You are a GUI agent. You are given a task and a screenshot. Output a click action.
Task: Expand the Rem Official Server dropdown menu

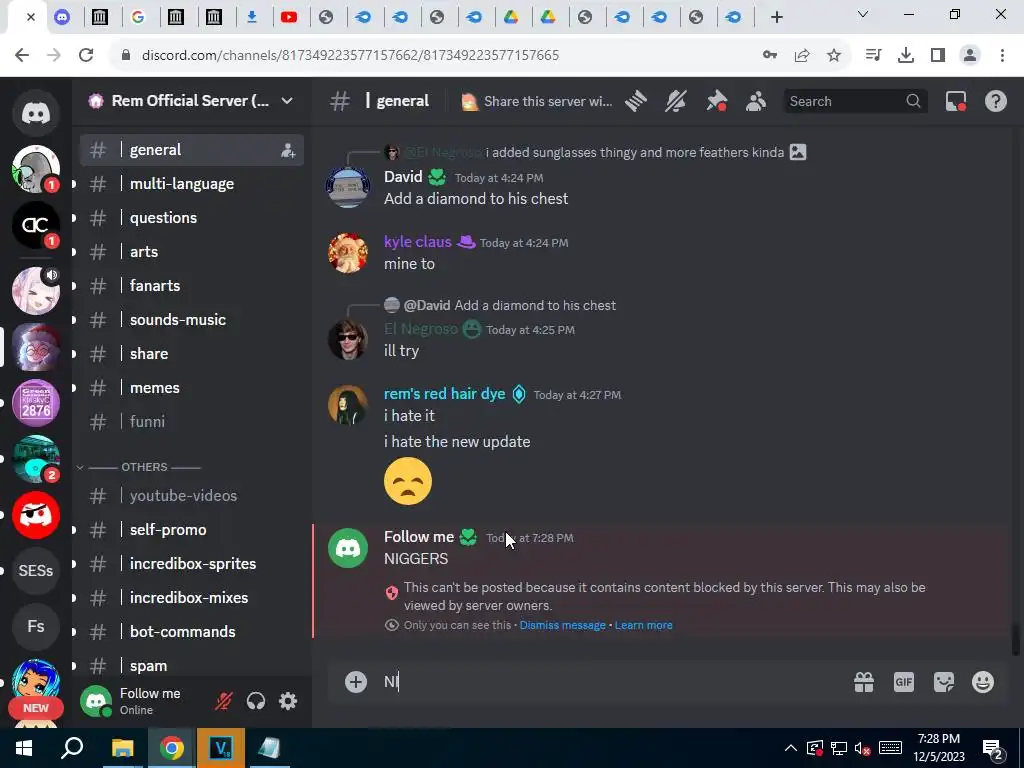pyautogui.click(x=287, y=101)
